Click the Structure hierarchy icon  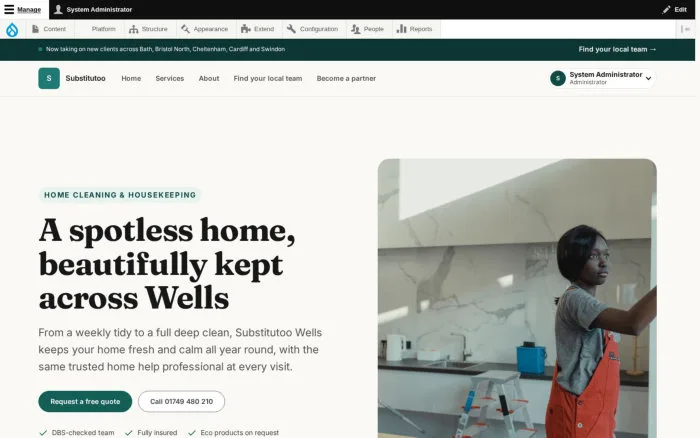133,29
